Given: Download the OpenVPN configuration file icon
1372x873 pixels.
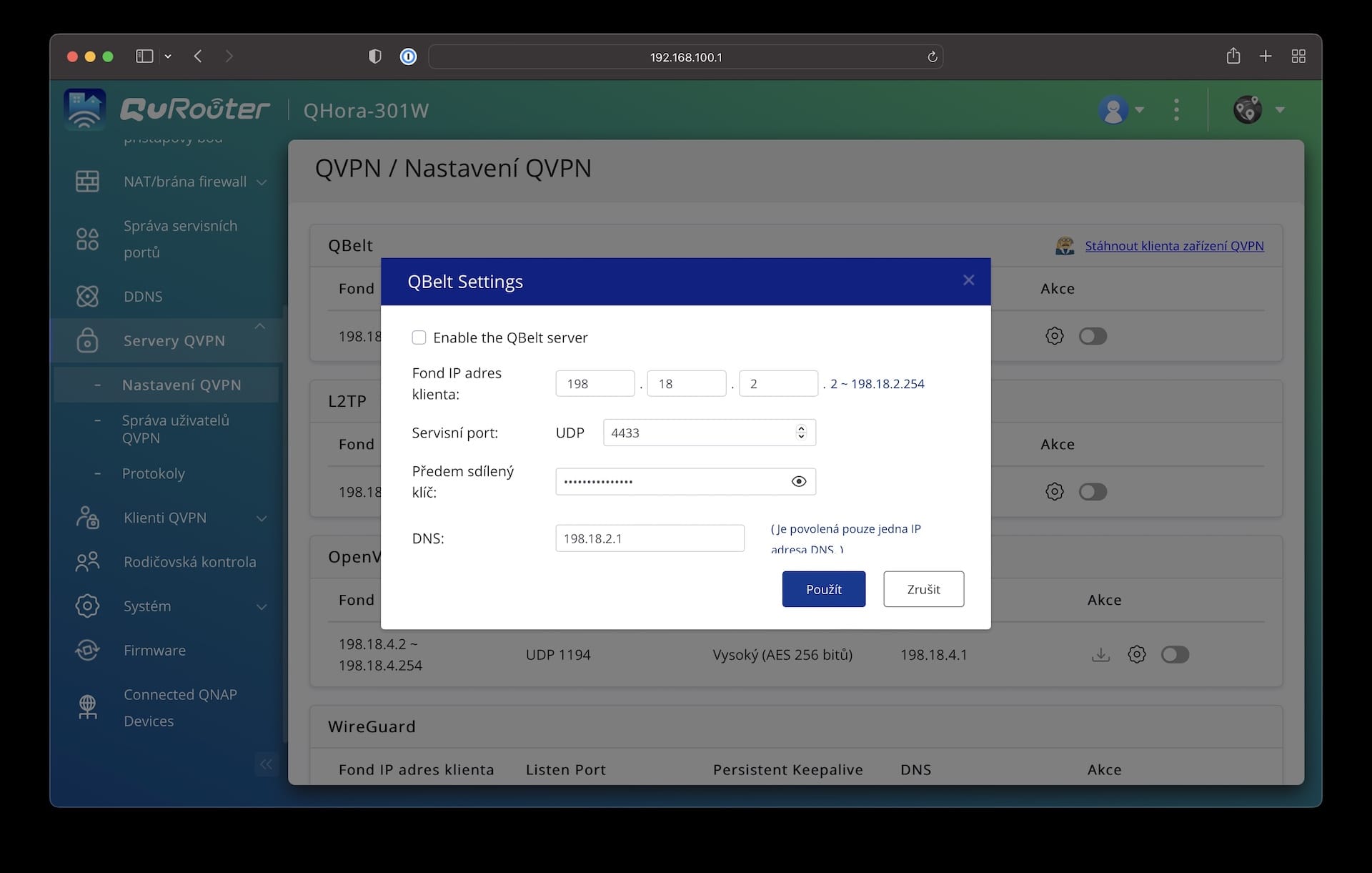Looking at the screenshot, I should tap(1100, 655).
